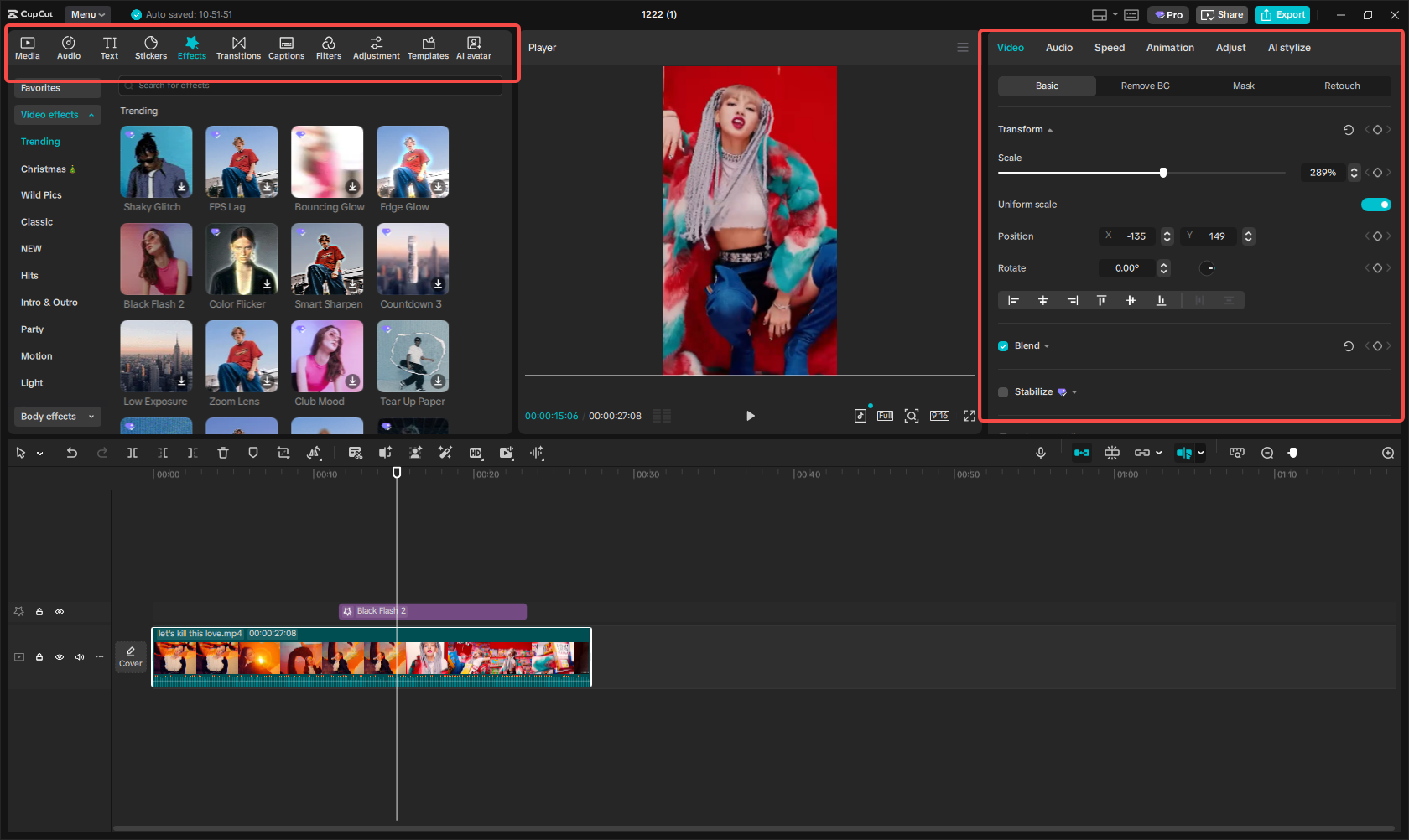1409x840 pixels.
Task: Click the Undo icon in the timeline toolbar
Action: tap(72, 453)
